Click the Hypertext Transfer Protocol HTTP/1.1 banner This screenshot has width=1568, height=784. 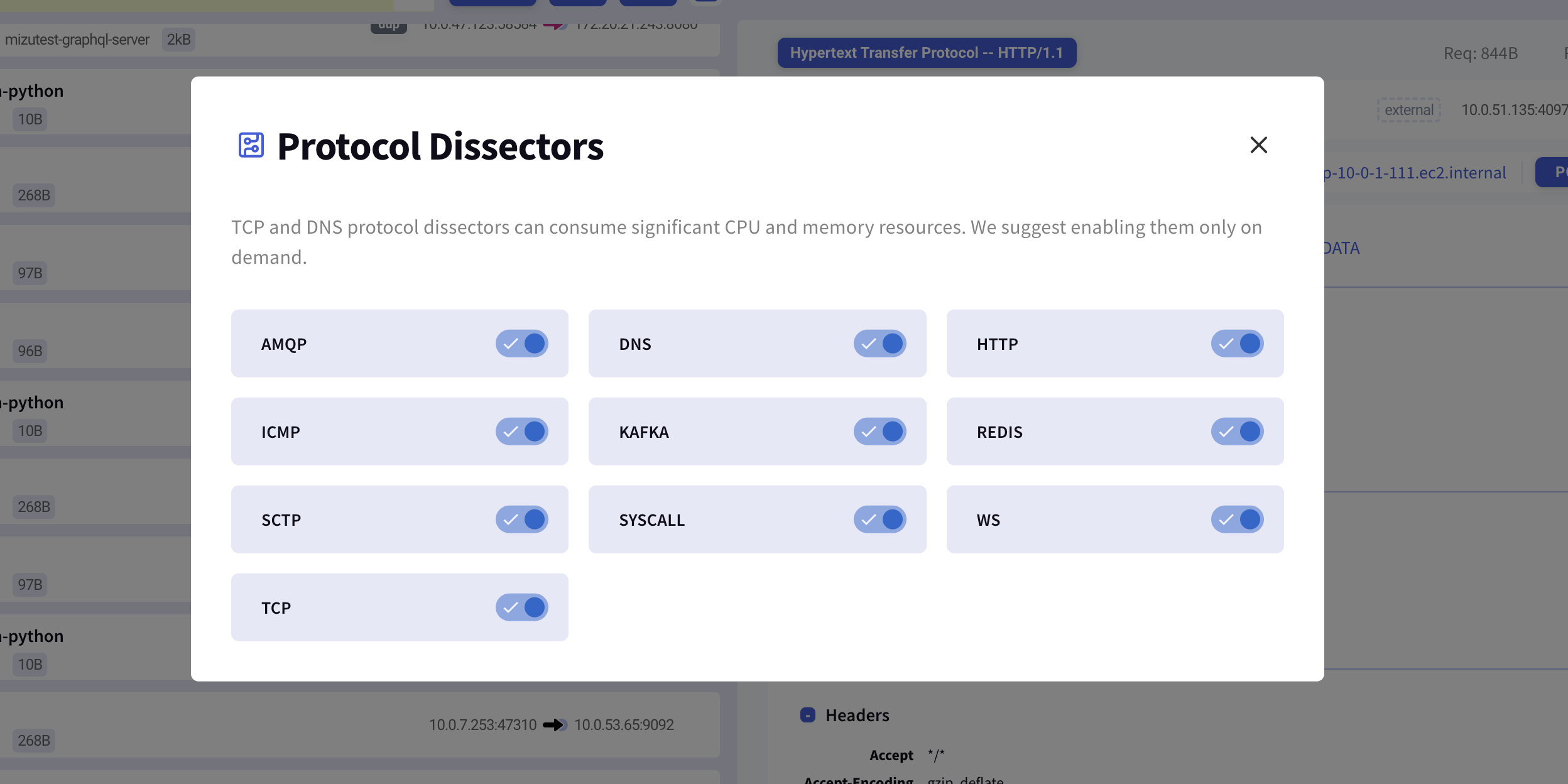[926, 52]
